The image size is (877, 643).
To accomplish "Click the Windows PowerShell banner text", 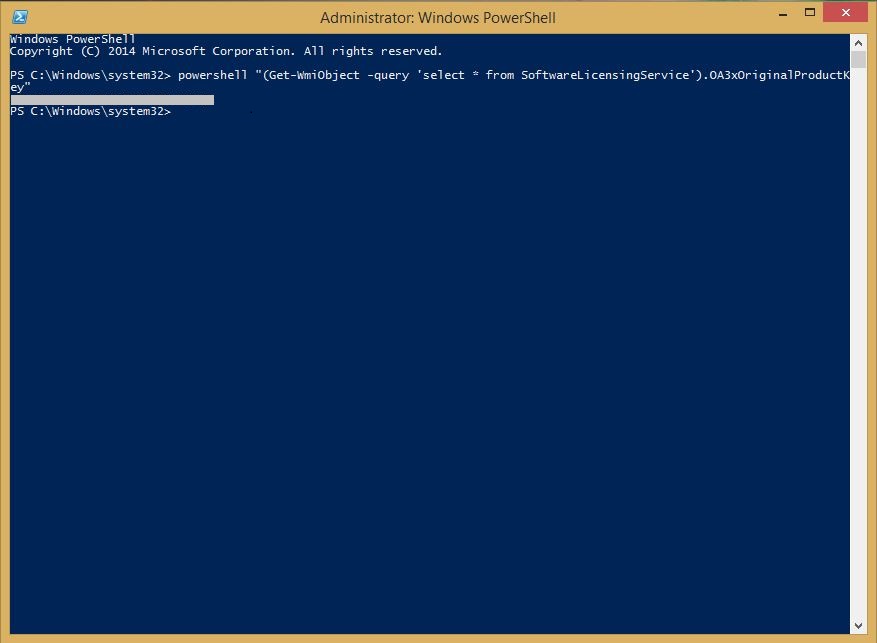I will pos(72,38).
